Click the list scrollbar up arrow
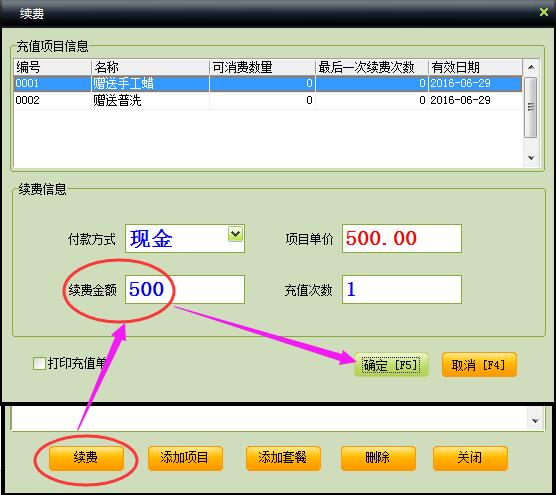556x495 pixels. 531,67
